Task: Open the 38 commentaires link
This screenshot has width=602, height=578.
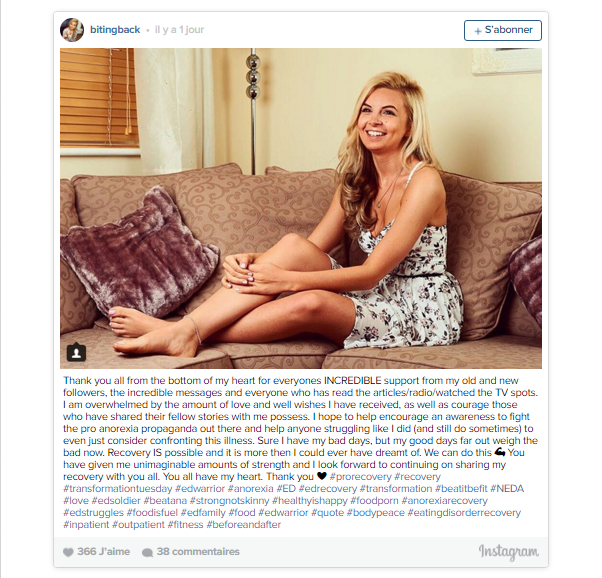Action: (198, 552)
